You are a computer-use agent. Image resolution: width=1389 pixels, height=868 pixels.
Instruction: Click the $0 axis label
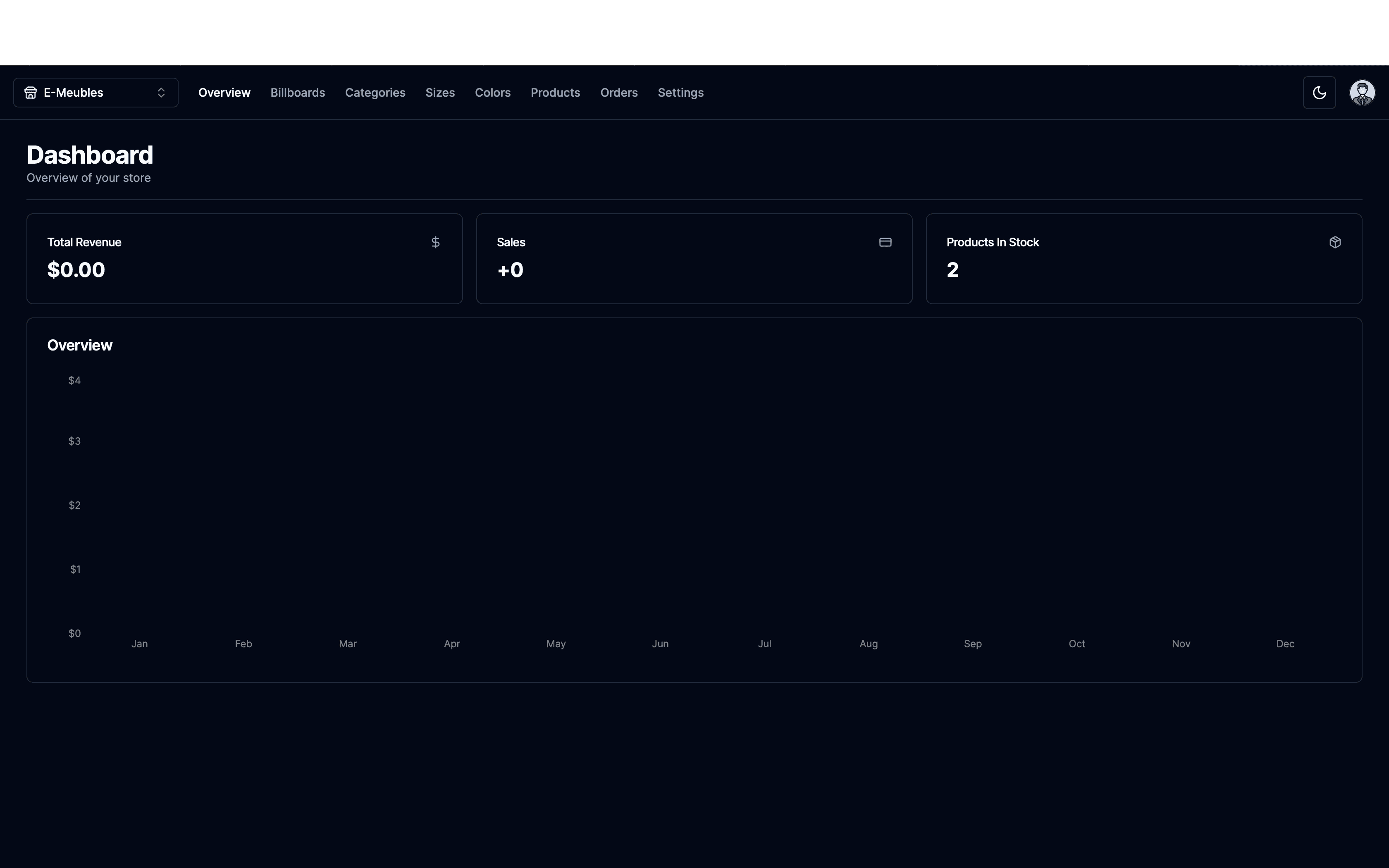click(74, 633)
